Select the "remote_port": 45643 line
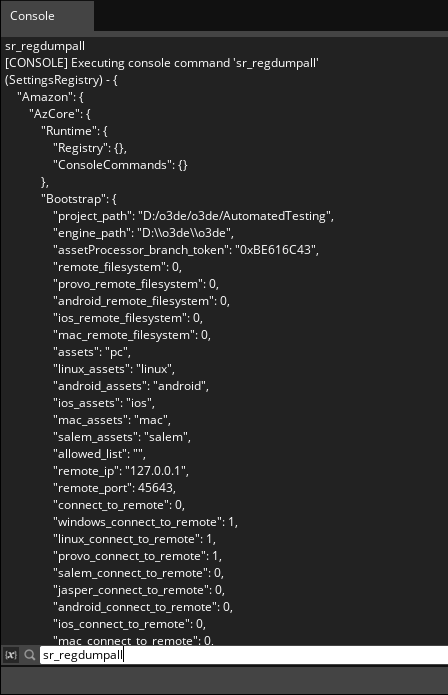Screen dimensions: 448x695 [x=114, y=488]
